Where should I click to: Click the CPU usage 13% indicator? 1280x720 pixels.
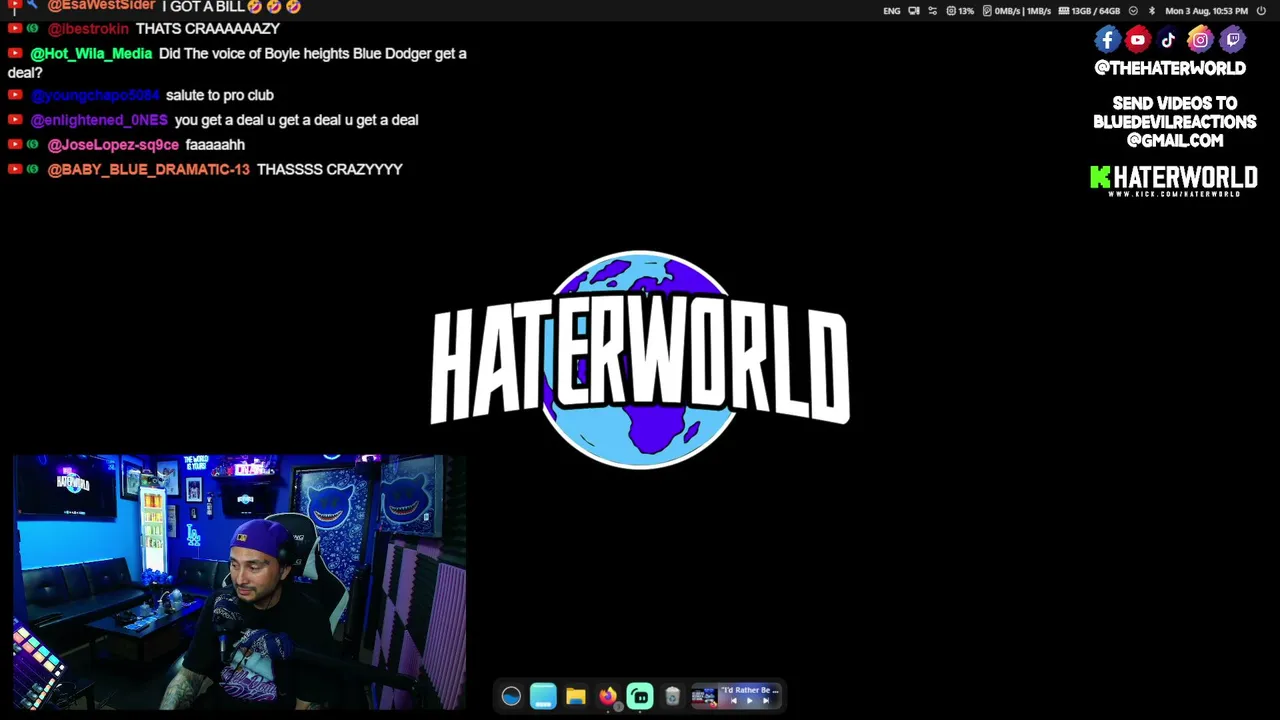point(960,11)
